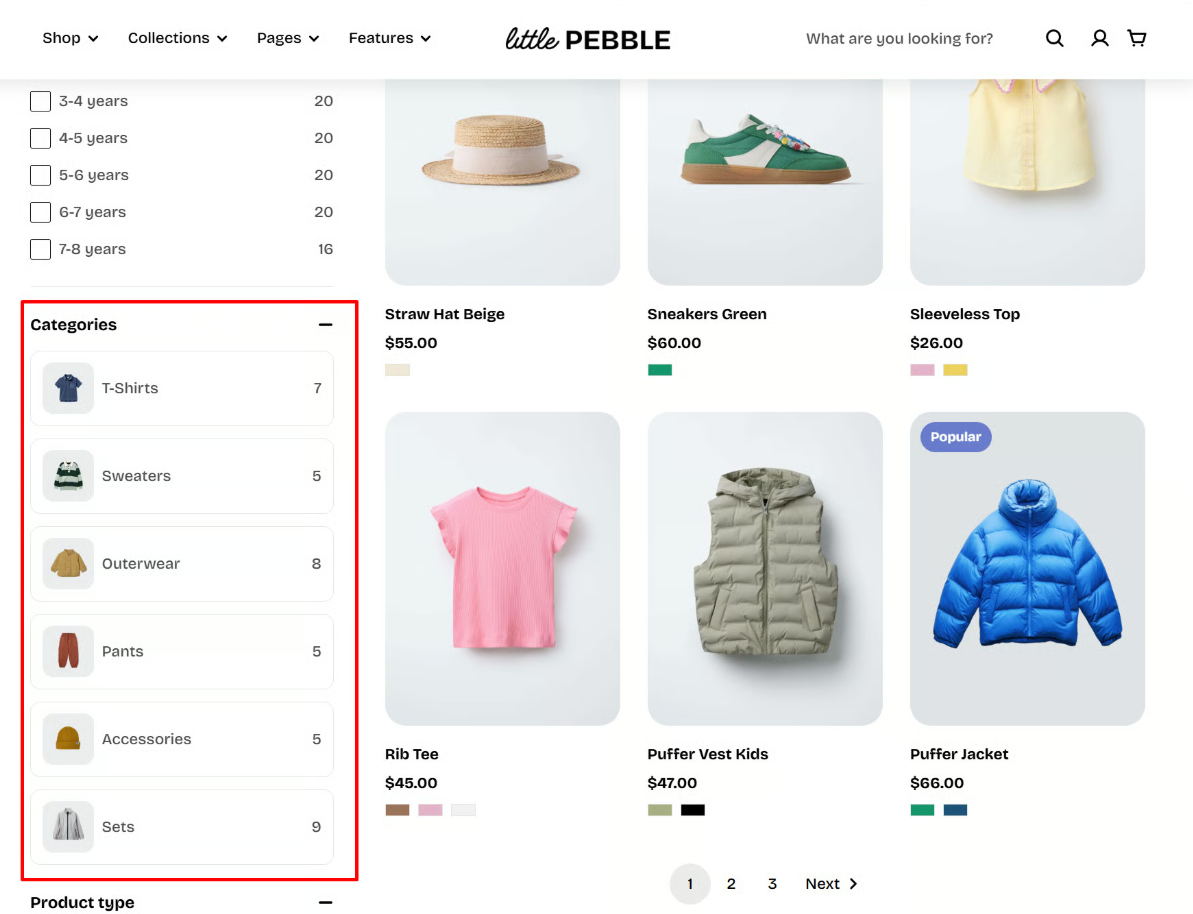Viewport: 1193px width, 914px height.
Task: Go to the Next page
Action: click(x=831, y=884)
